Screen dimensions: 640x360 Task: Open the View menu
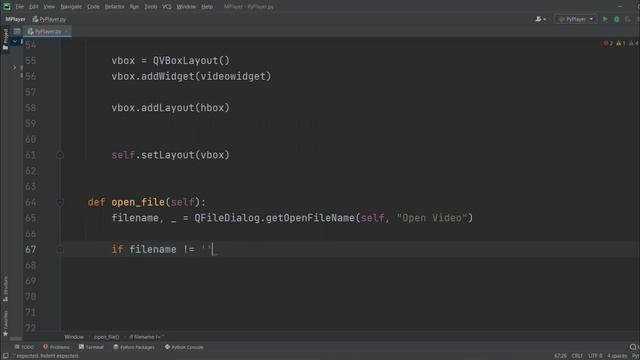point(49,7)
